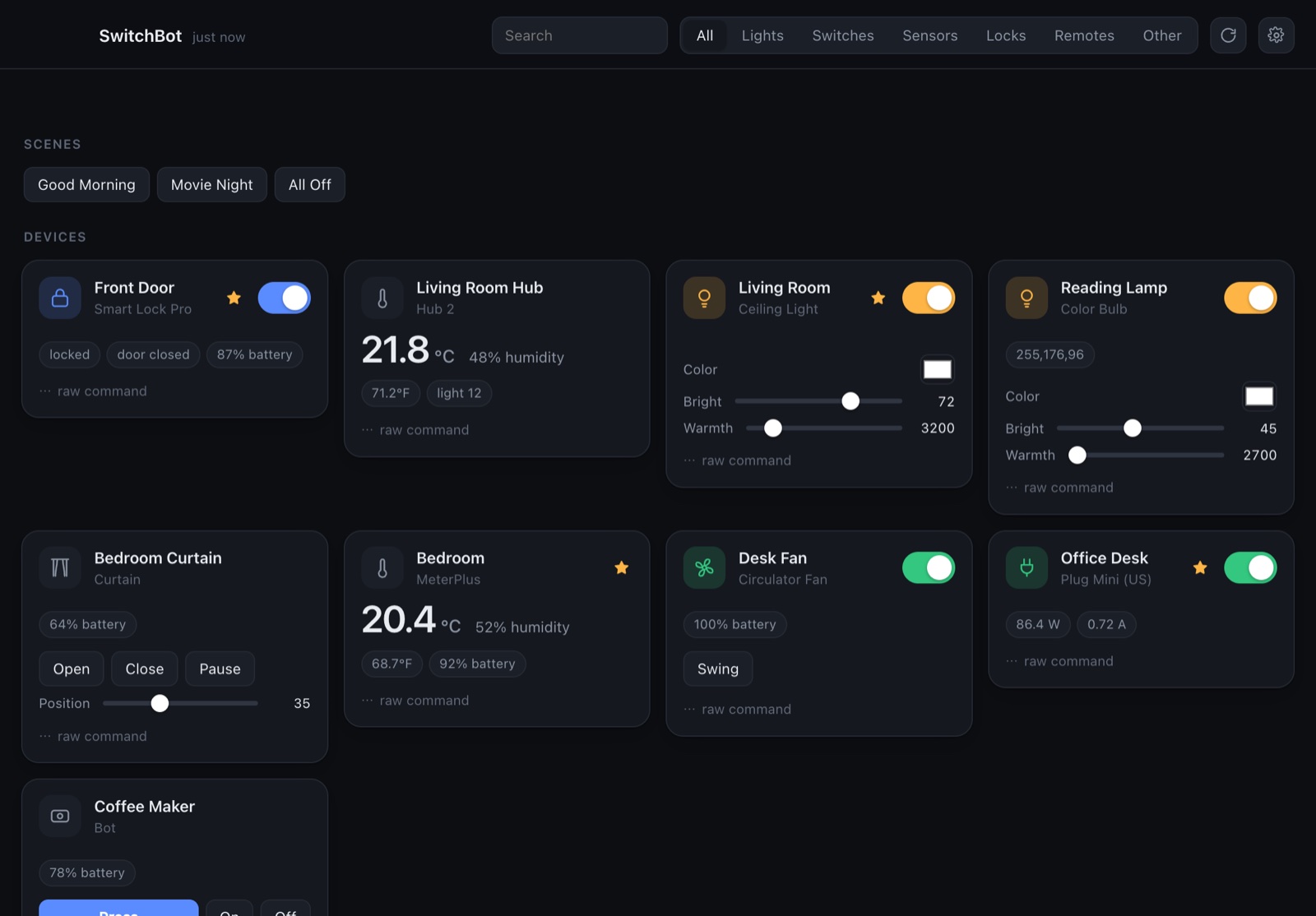
Task: Click the Coffee Maker bot icon
Action: [x=60, y=816]
